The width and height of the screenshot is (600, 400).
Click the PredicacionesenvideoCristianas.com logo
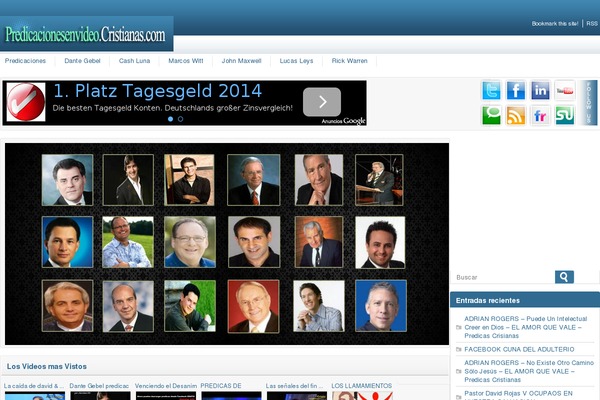click(x=85, y=35)
